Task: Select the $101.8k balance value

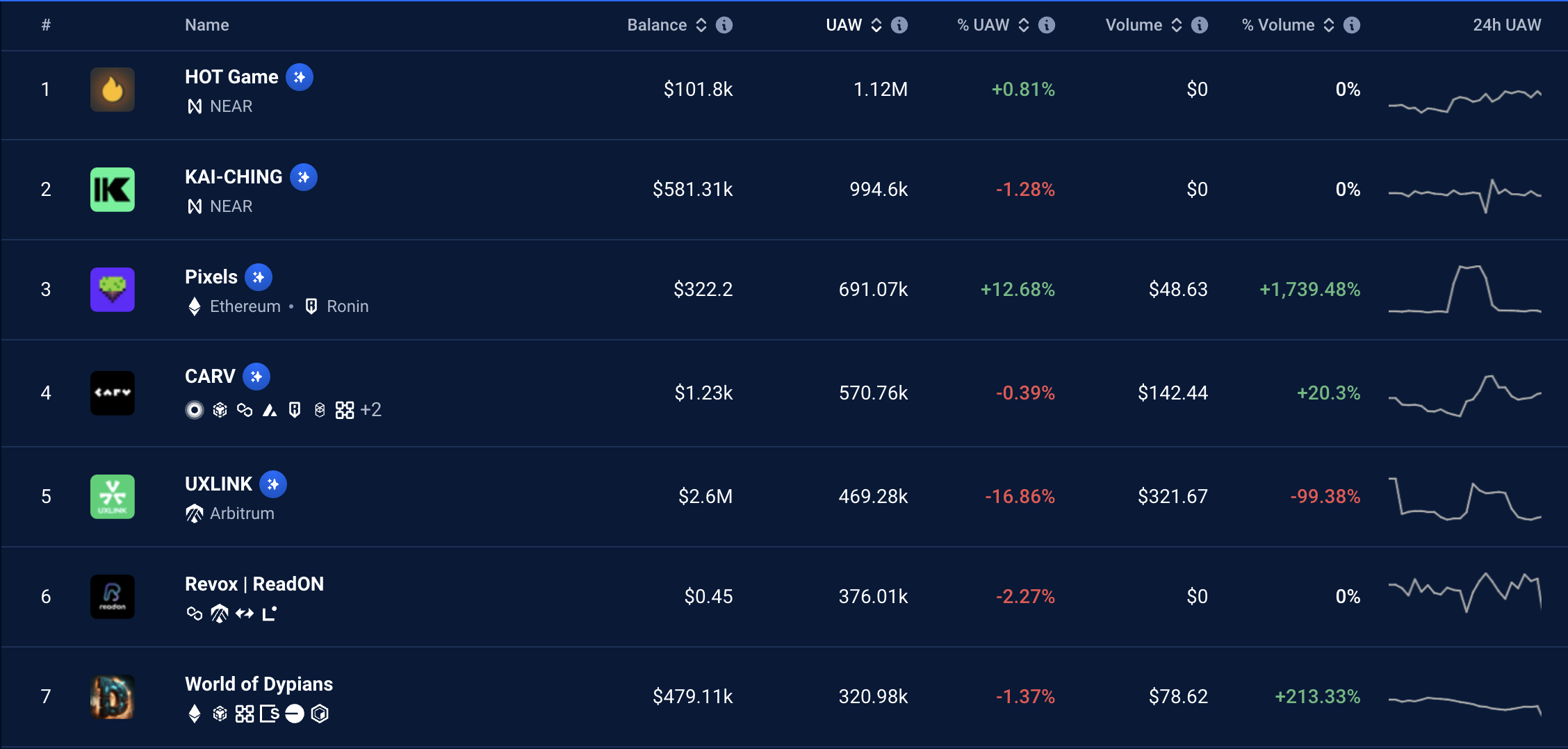Action: pos(698,90)
